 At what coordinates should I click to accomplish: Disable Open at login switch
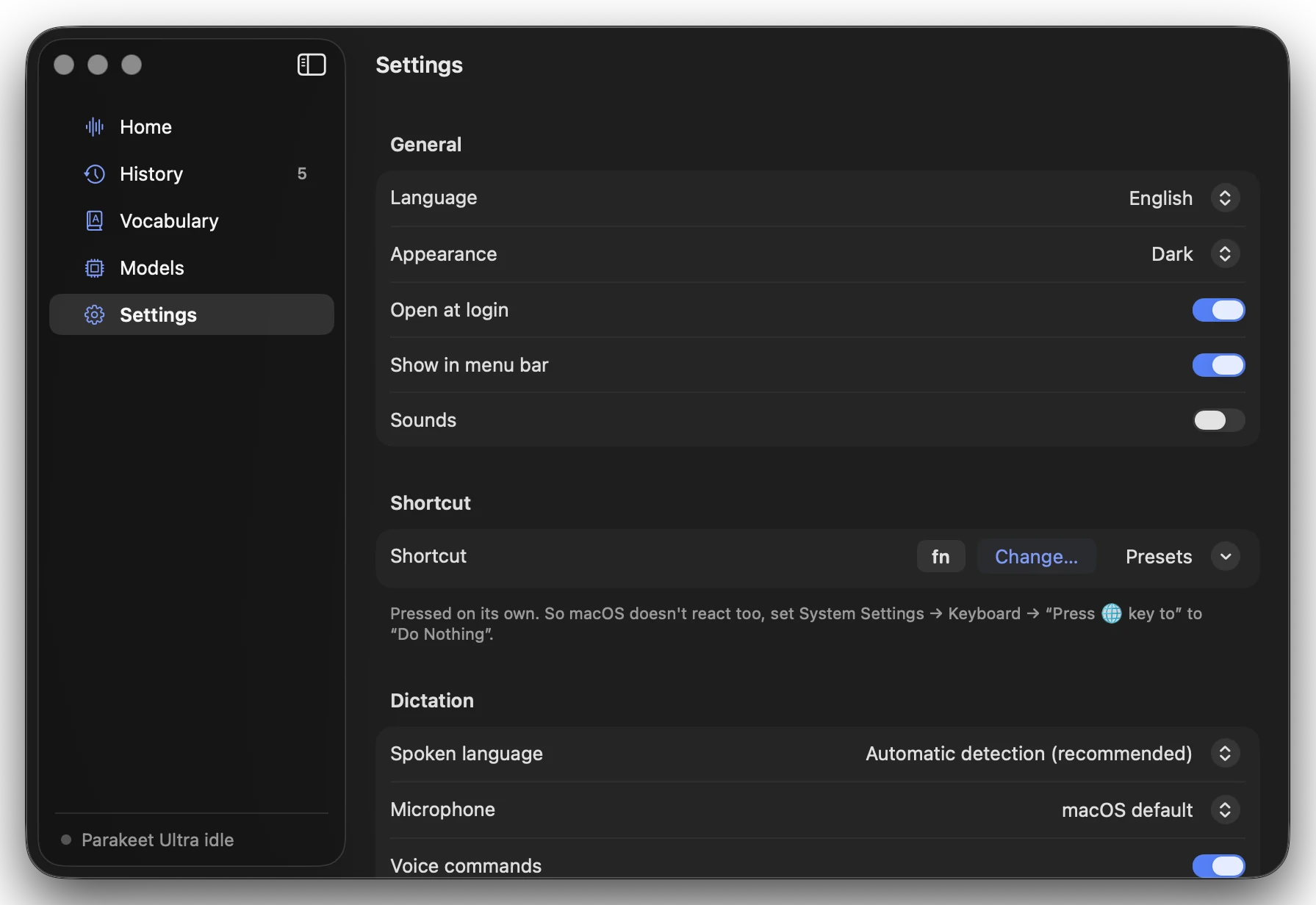tap(1218, 310)
